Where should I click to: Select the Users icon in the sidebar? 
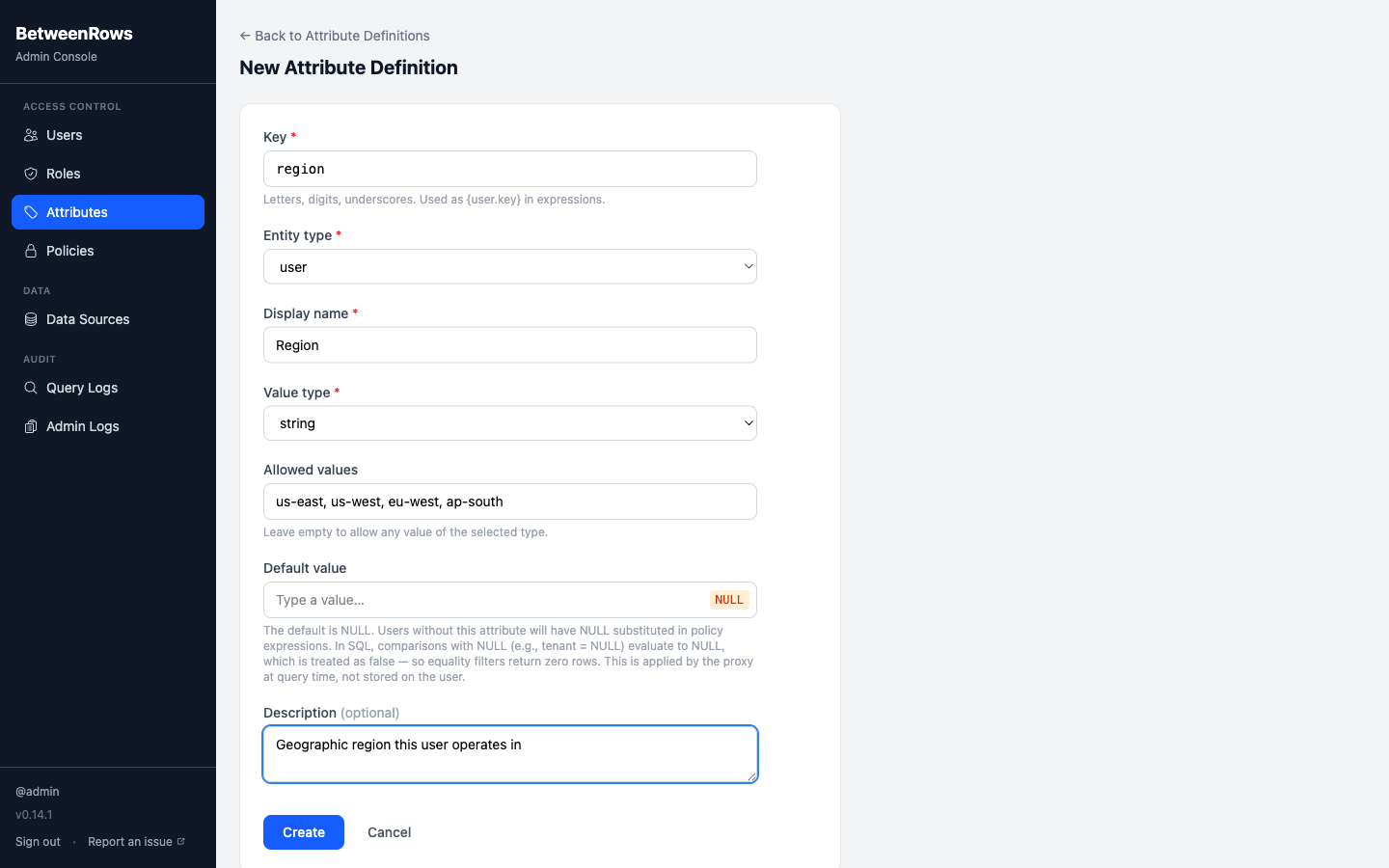[x=31, y=135]
